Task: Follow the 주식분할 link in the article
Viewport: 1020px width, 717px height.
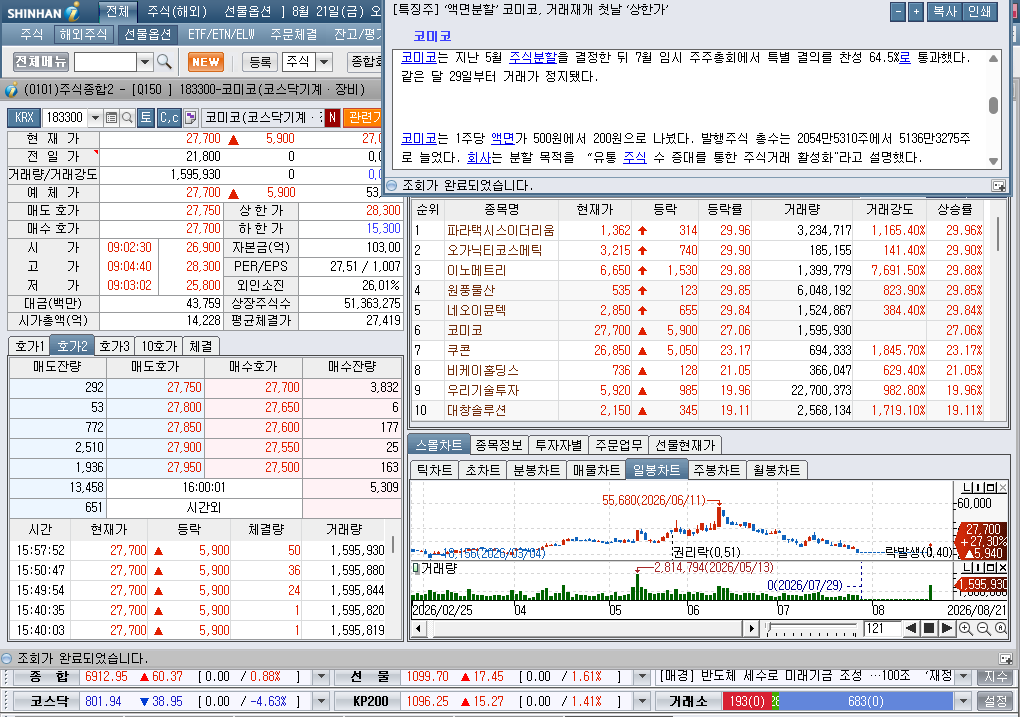Action: tap(533, 58)
